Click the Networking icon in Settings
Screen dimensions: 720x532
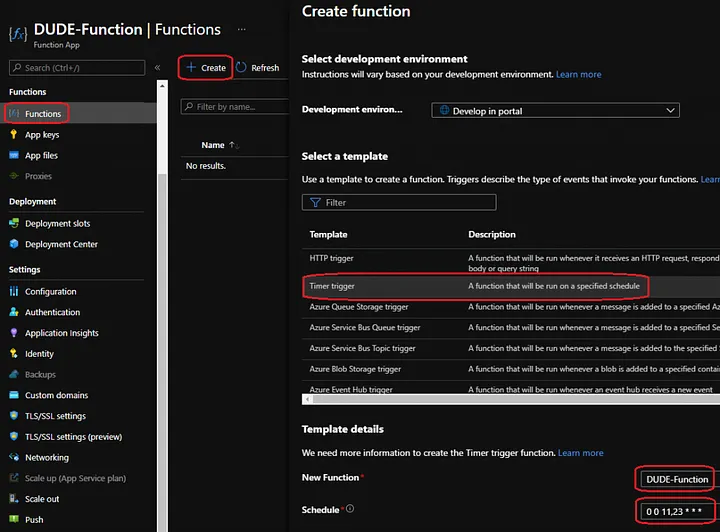(x=14, y=458)
